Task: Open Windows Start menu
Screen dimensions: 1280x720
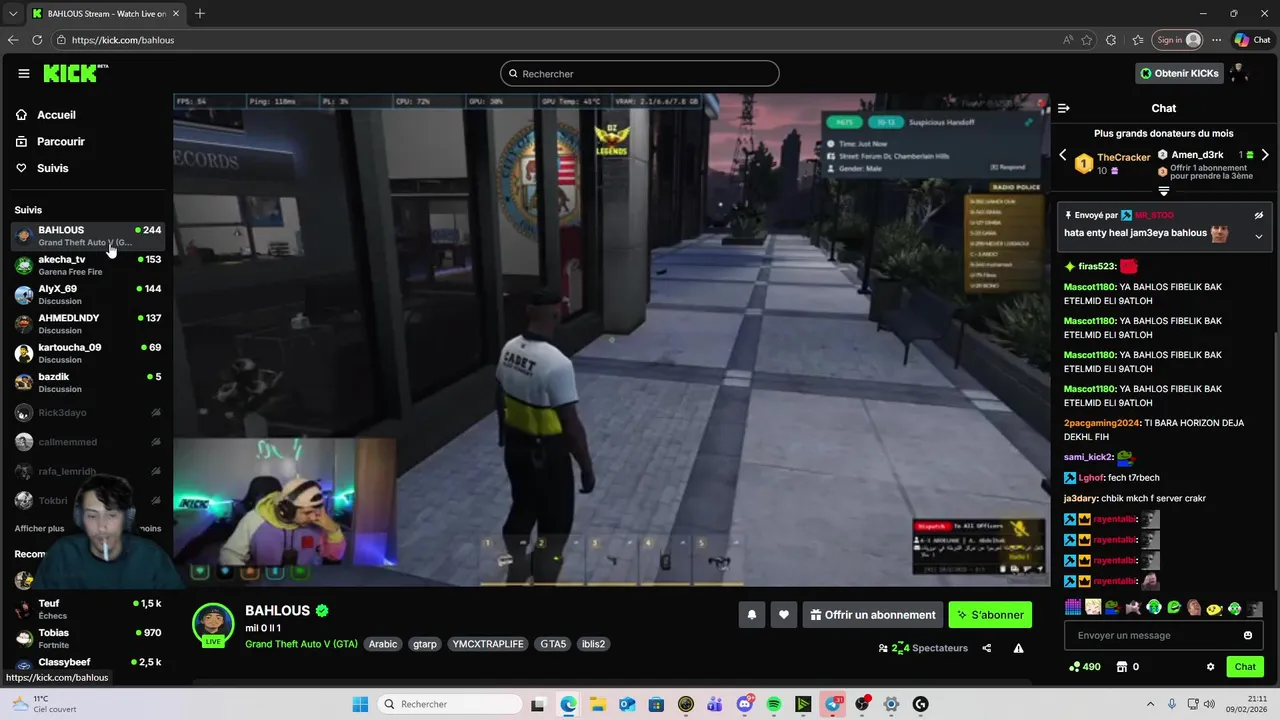Action: point(360,704)
